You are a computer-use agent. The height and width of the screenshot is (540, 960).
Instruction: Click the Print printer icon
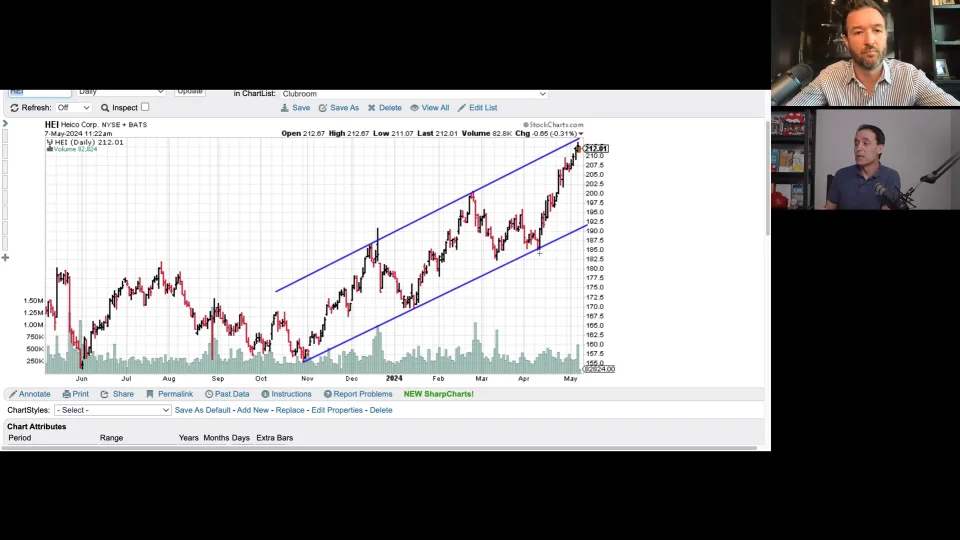coord(67,394)
